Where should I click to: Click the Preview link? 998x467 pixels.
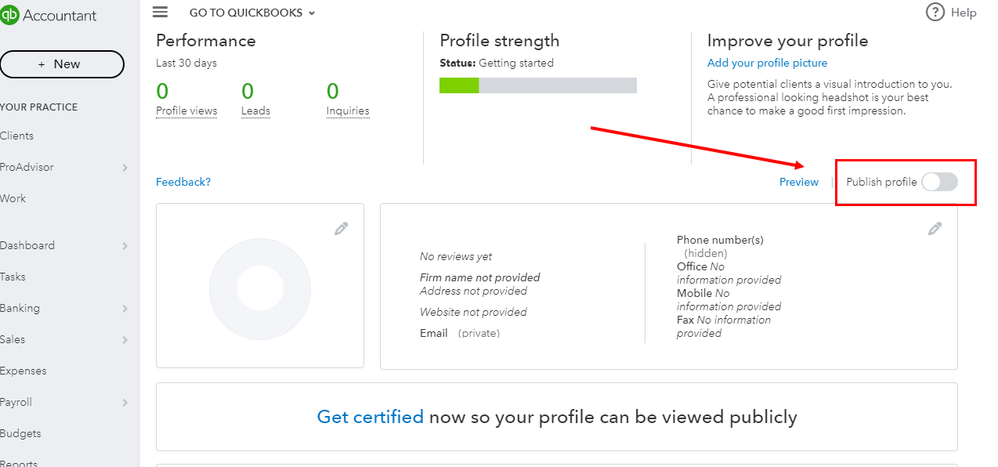(x=799, y=182)
